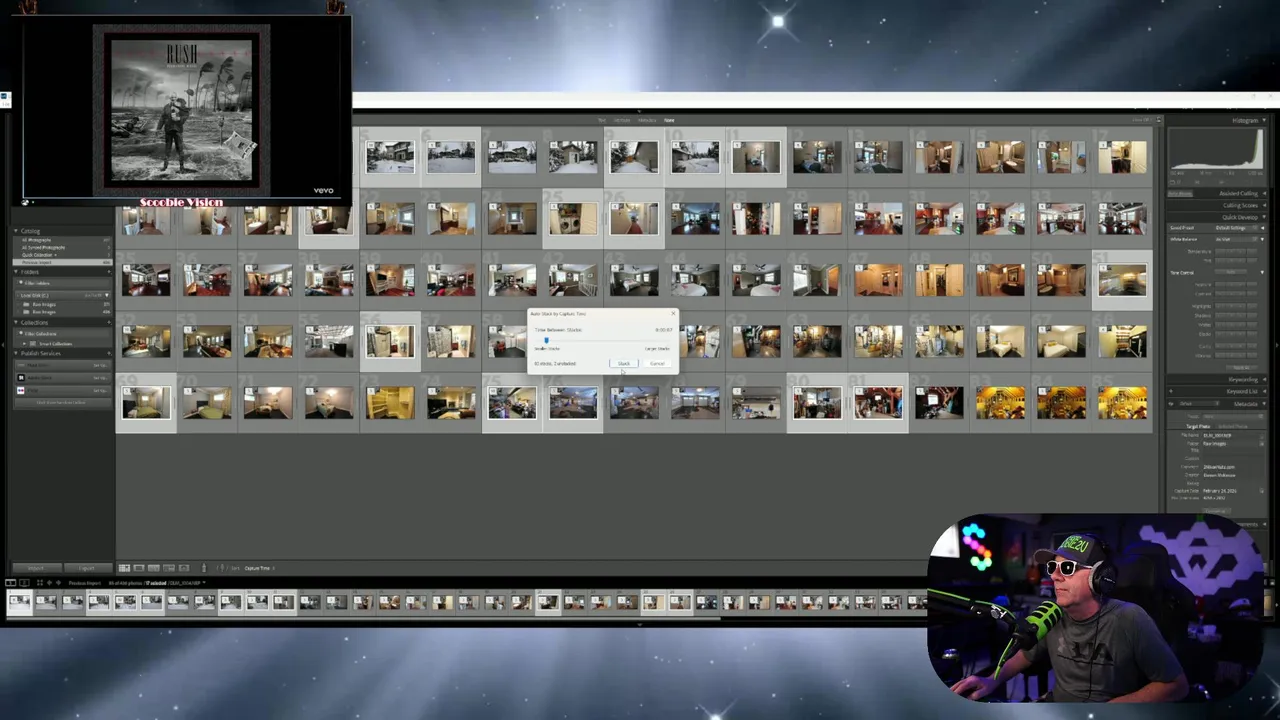This screenshot has height=720, width=1280.
Task: Select grid thumbnail numbered 35
Action: 146,280
